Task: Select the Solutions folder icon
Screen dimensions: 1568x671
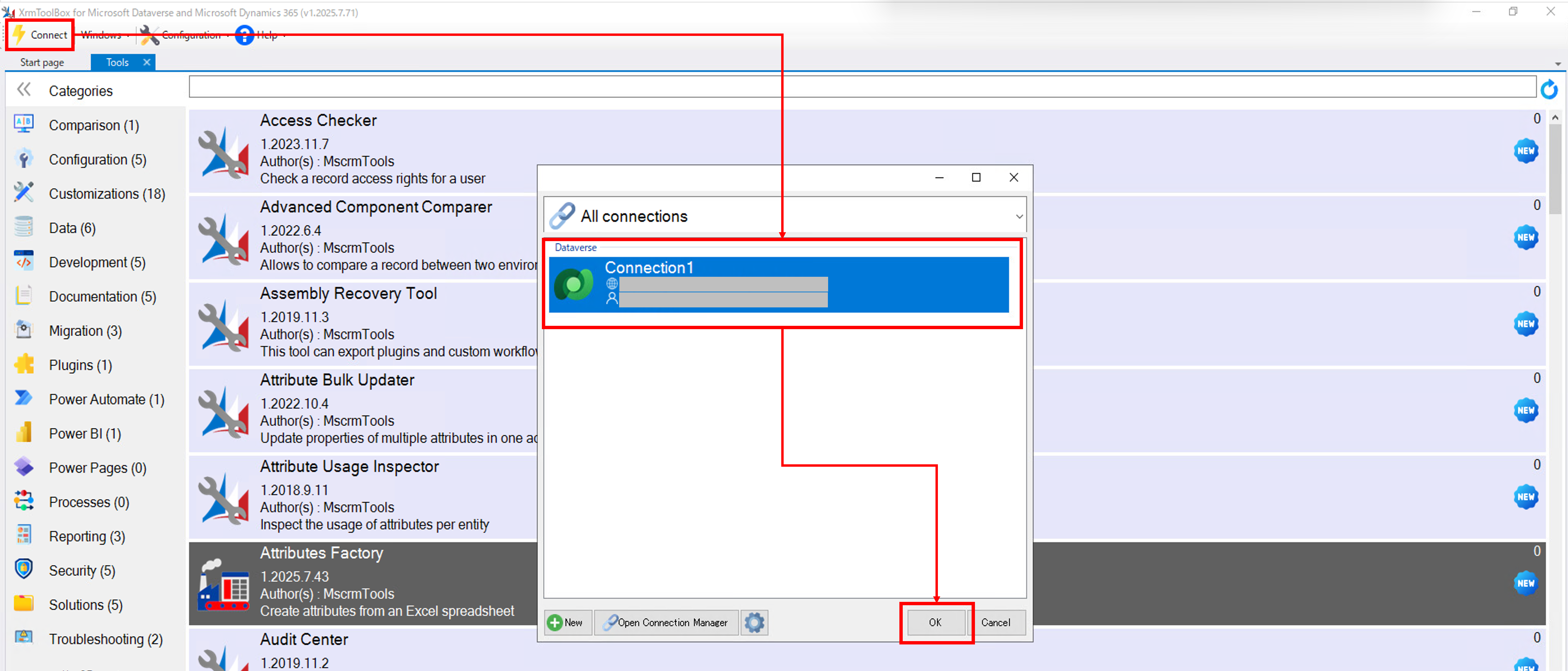Action: [24, 603]
